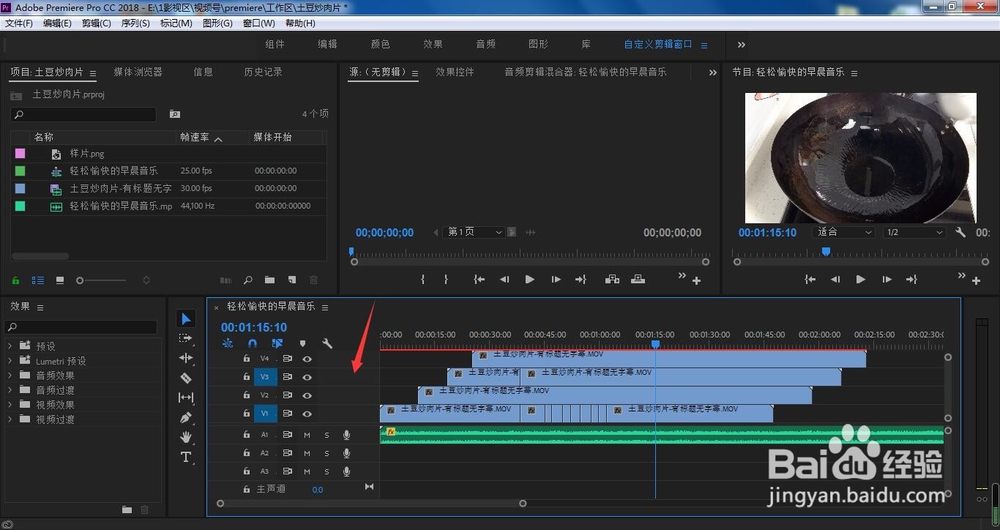Mark In point in Source monitor
The width and height of the screenshot is (1000, 530).
point(422,279)
